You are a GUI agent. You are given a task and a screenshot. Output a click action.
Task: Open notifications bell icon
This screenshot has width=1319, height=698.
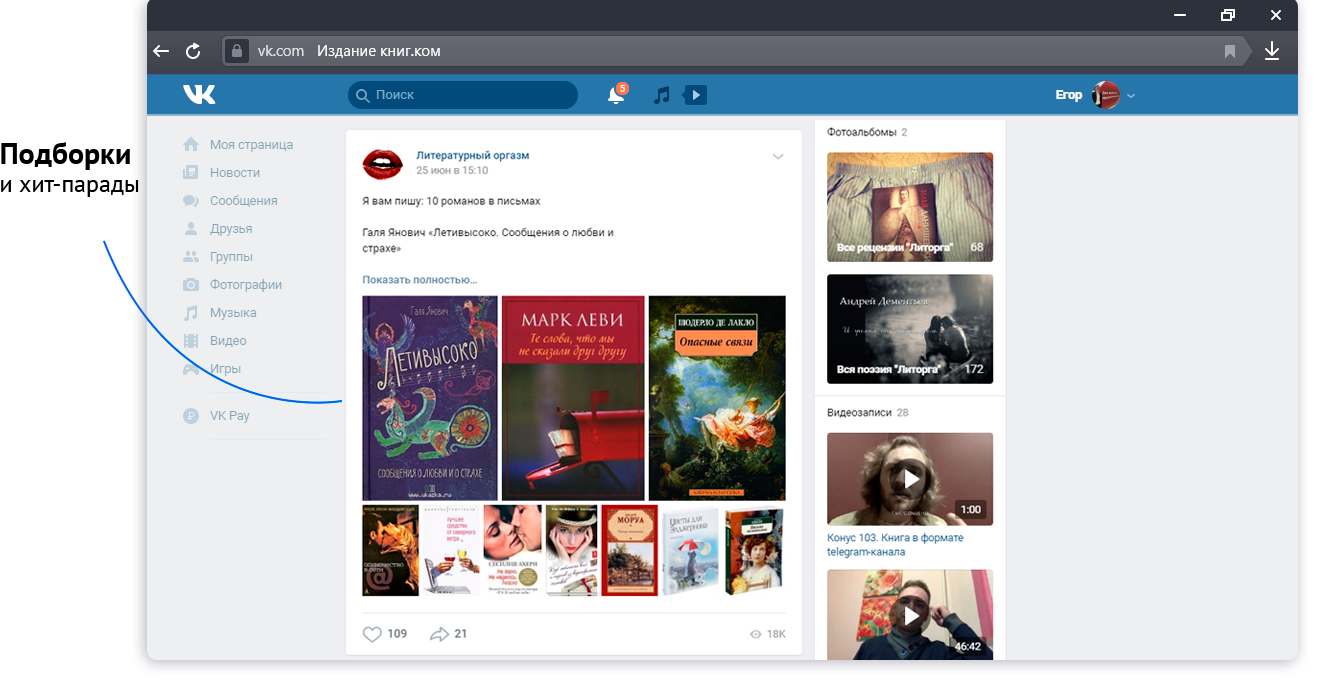(616, 95)
